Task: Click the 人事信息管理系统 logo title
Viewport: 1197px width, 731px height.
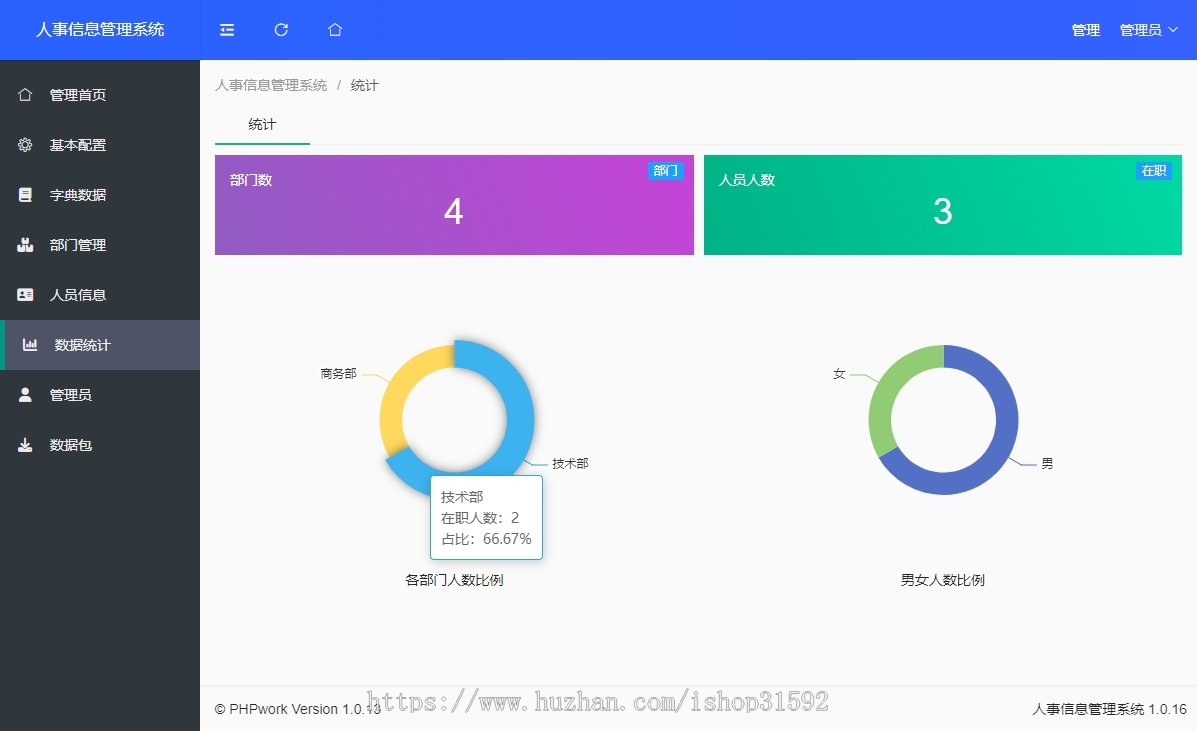Action: tap(100, 30)
